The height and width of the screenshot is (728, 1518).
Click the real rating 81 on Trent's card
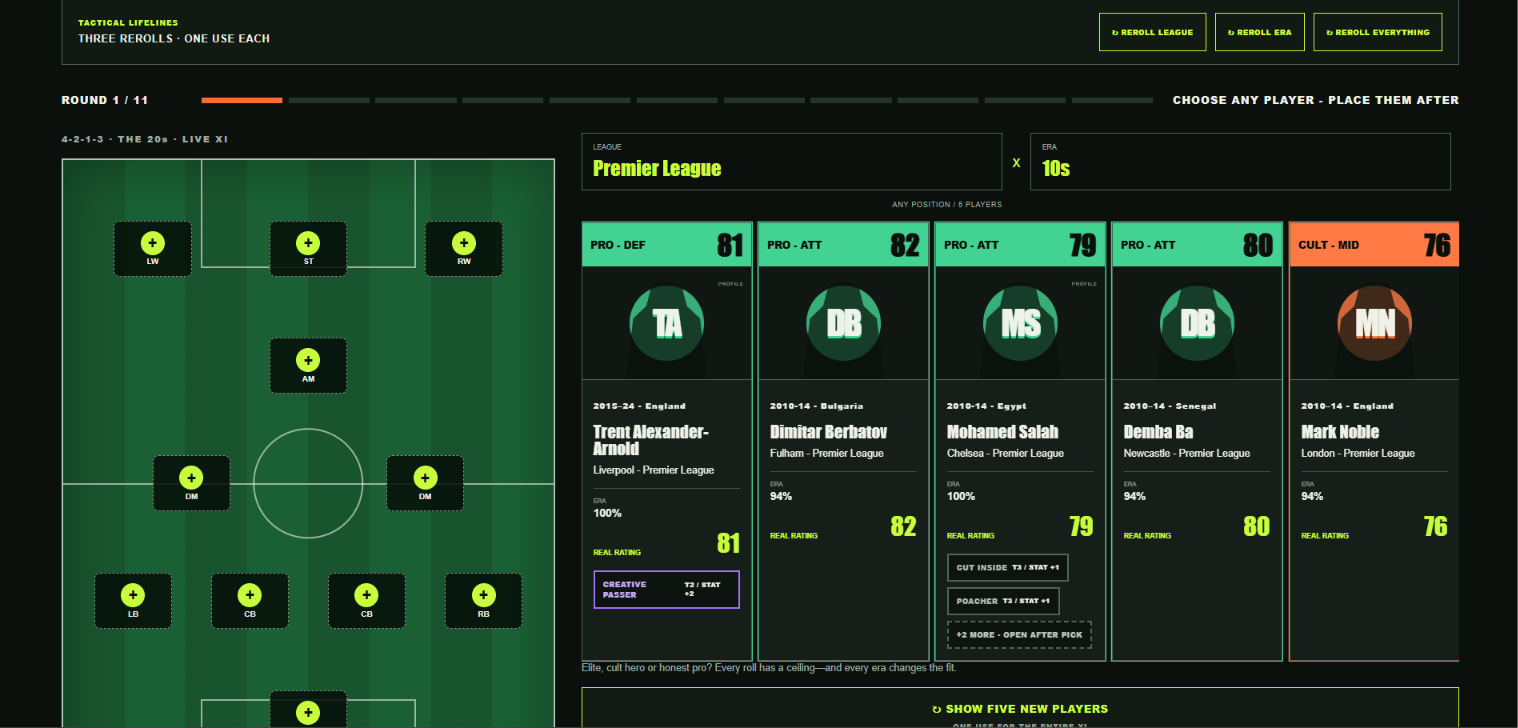pyautogui.click(x=728, y=543)
